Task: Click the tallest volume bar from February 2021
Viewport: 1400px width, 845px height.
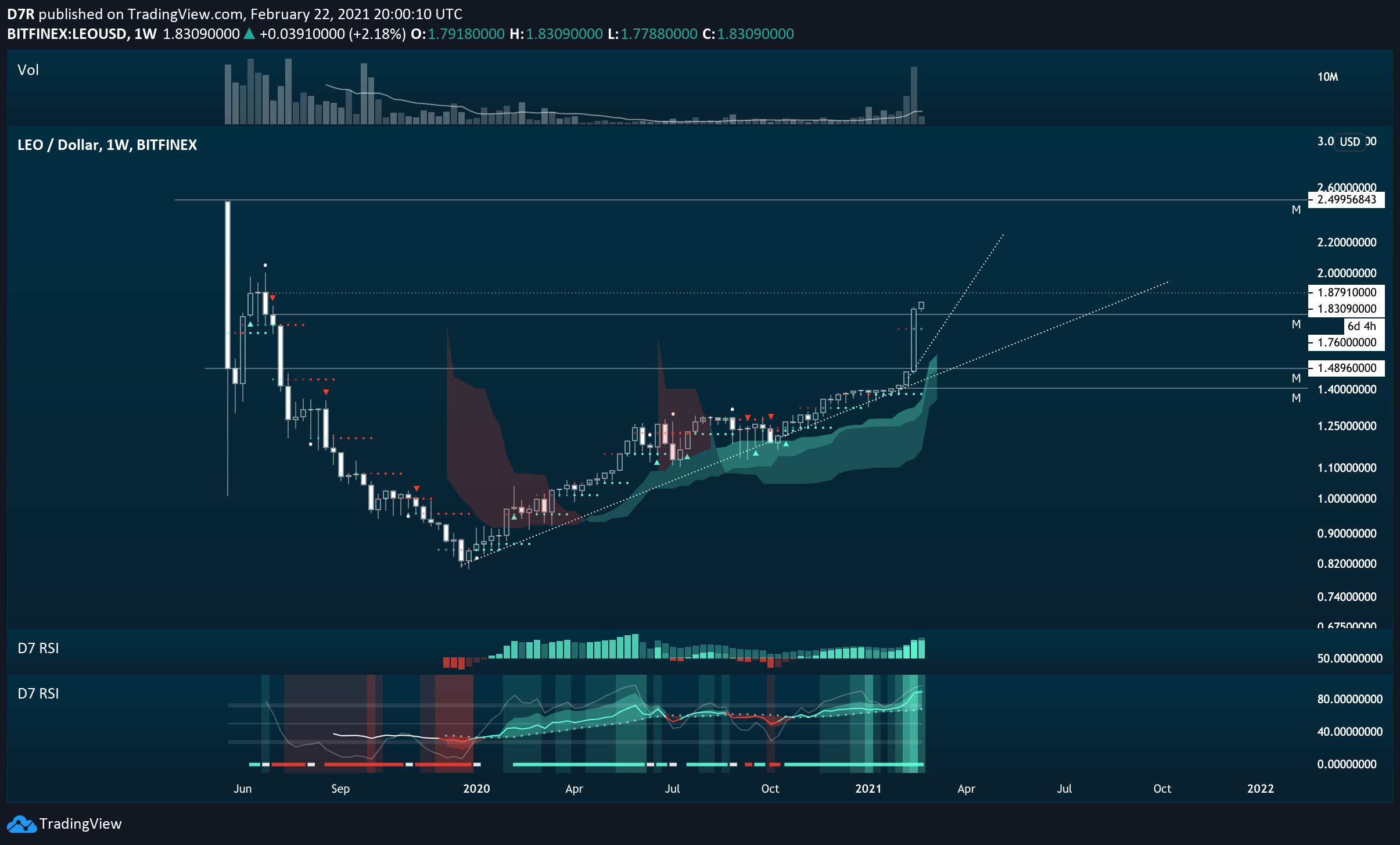Action: click(x=914, y=95)
